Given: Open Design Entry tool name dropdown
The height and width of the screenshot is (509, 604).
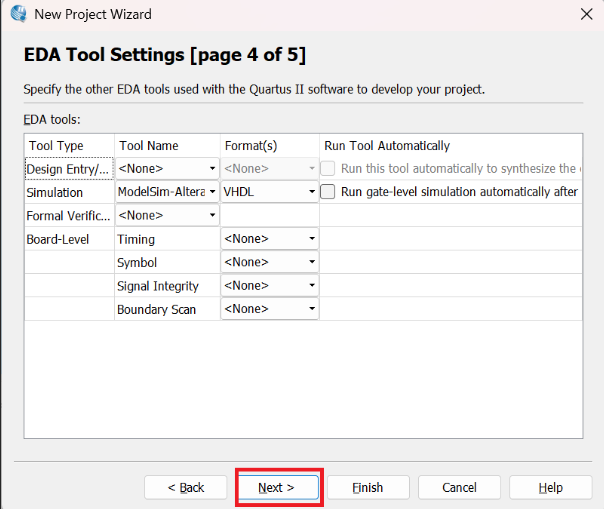Looking at the screenshot, I should [x=167, y=169].
